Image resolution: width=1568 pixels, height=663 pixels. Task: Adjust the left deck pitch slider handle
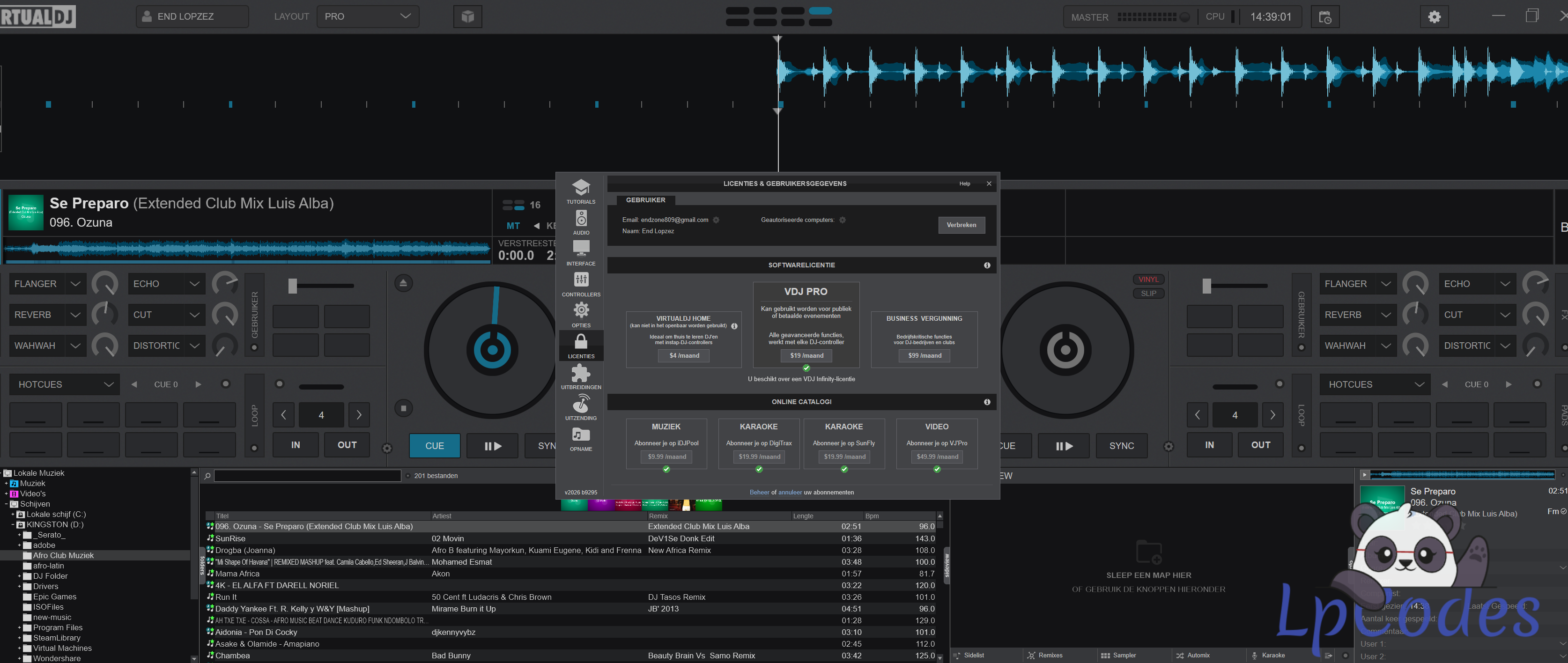(293, 286)
